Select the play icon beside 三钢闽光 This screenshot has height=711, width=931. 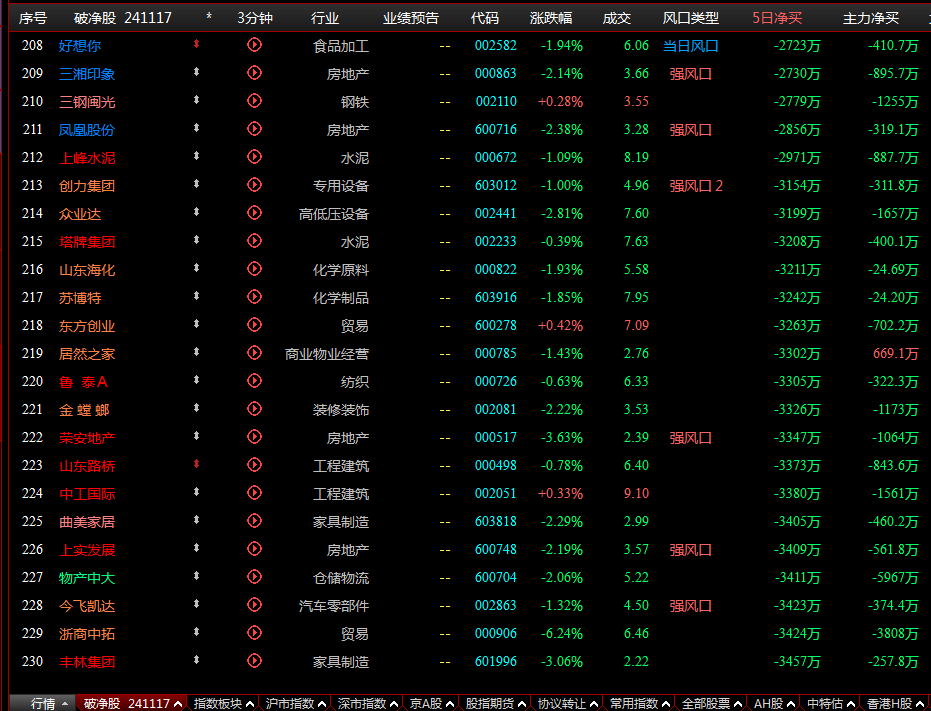pos(254,101)
